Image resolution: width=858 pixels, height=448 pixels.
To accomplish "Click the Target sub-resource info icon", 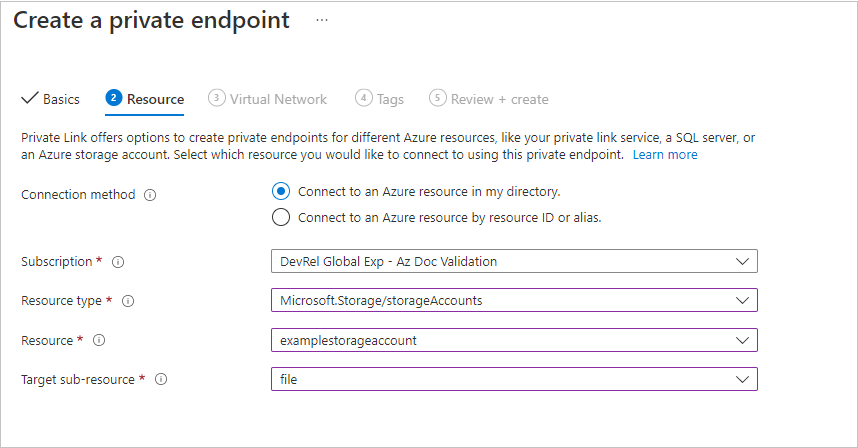I will (161, 380).
